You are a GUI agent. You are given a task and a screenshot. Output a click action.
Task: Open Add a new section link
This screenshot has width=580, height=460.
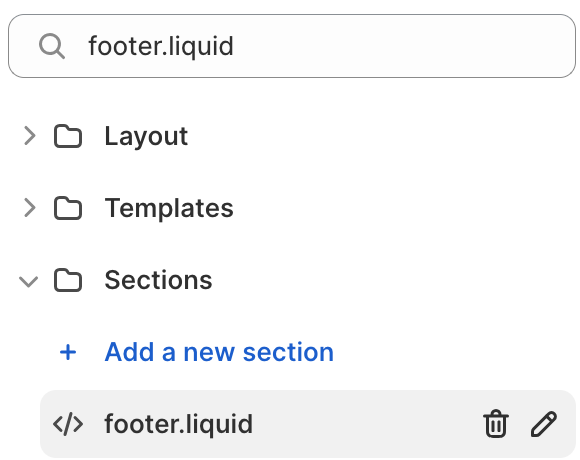pyautogui.click(x=219, y=352)
